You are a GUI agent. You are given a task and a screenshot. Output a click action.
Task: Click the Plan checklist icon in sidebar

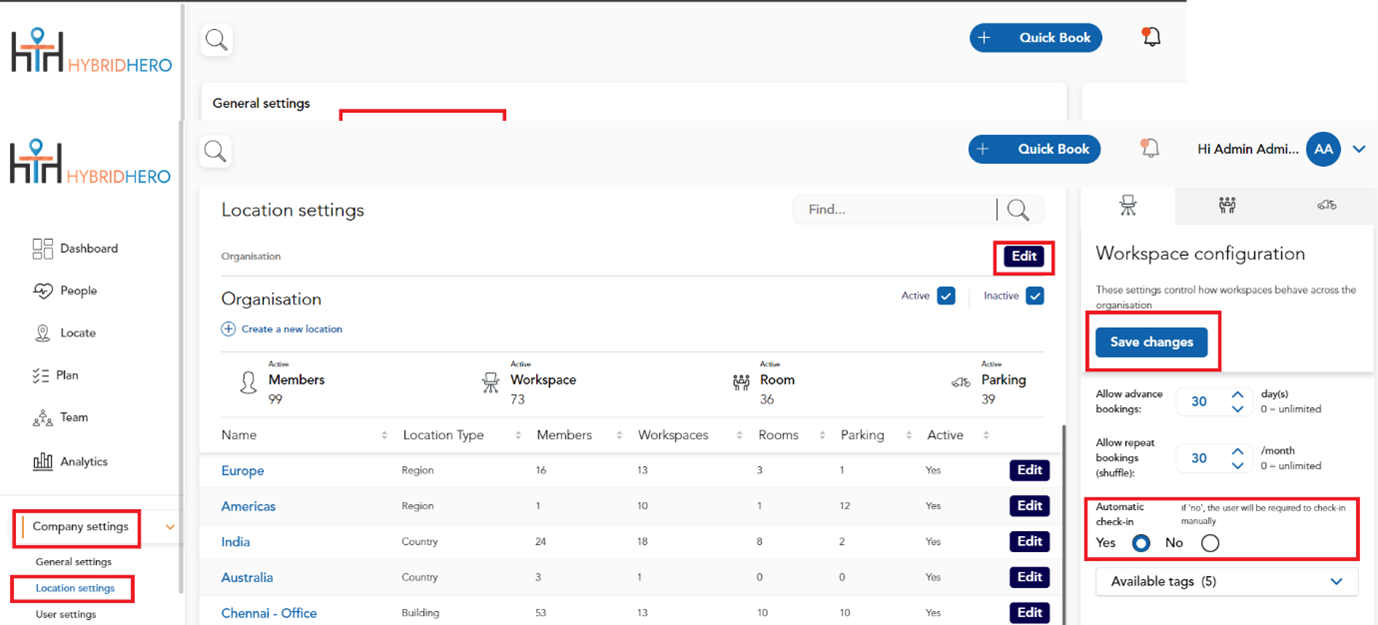[41, 375]
